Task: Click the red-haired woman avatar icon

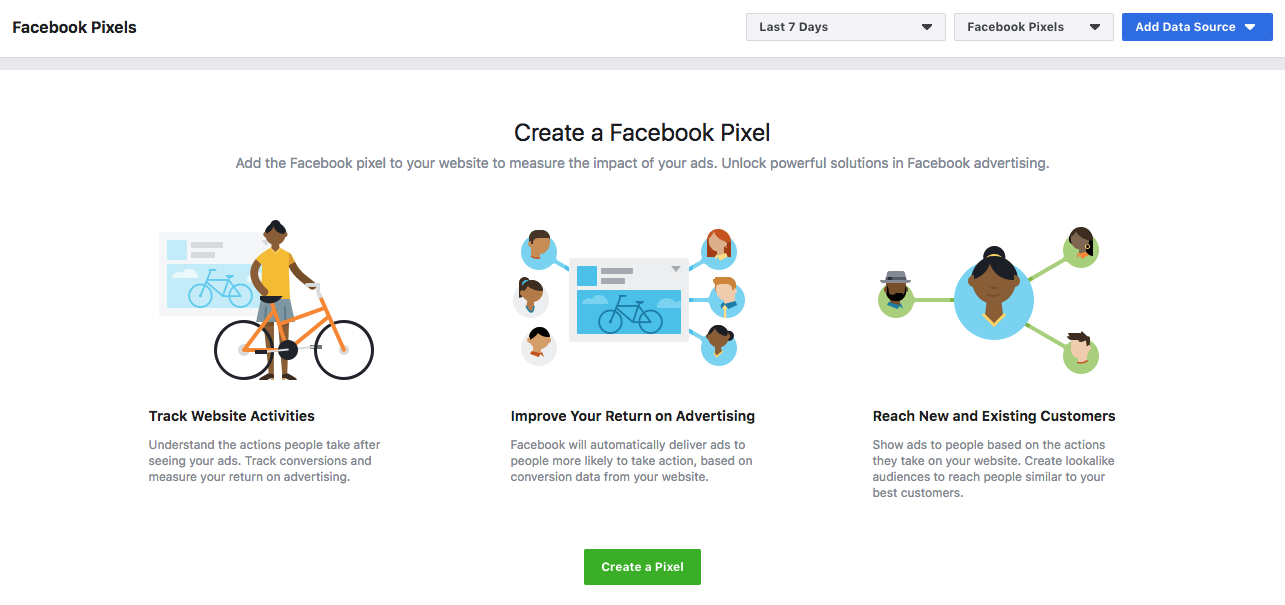Action: tap(717, 248)
